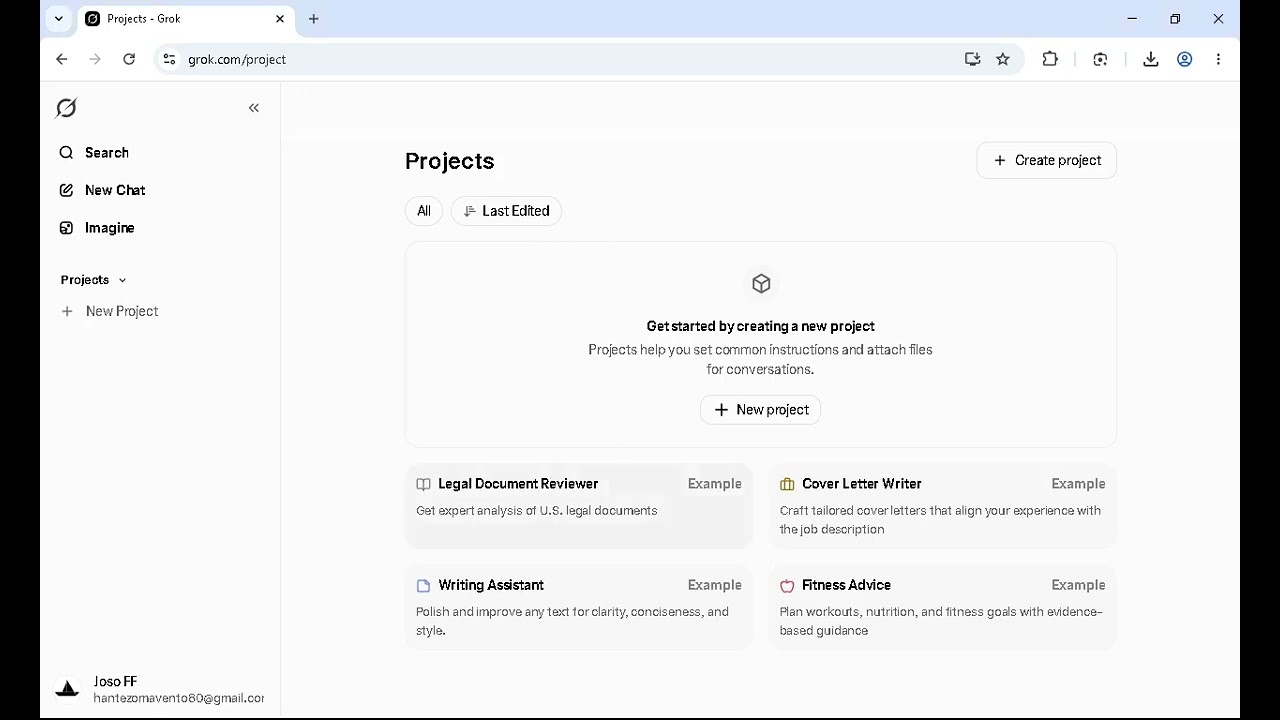Click the Grok logo in sidebar

coord(66,108)
